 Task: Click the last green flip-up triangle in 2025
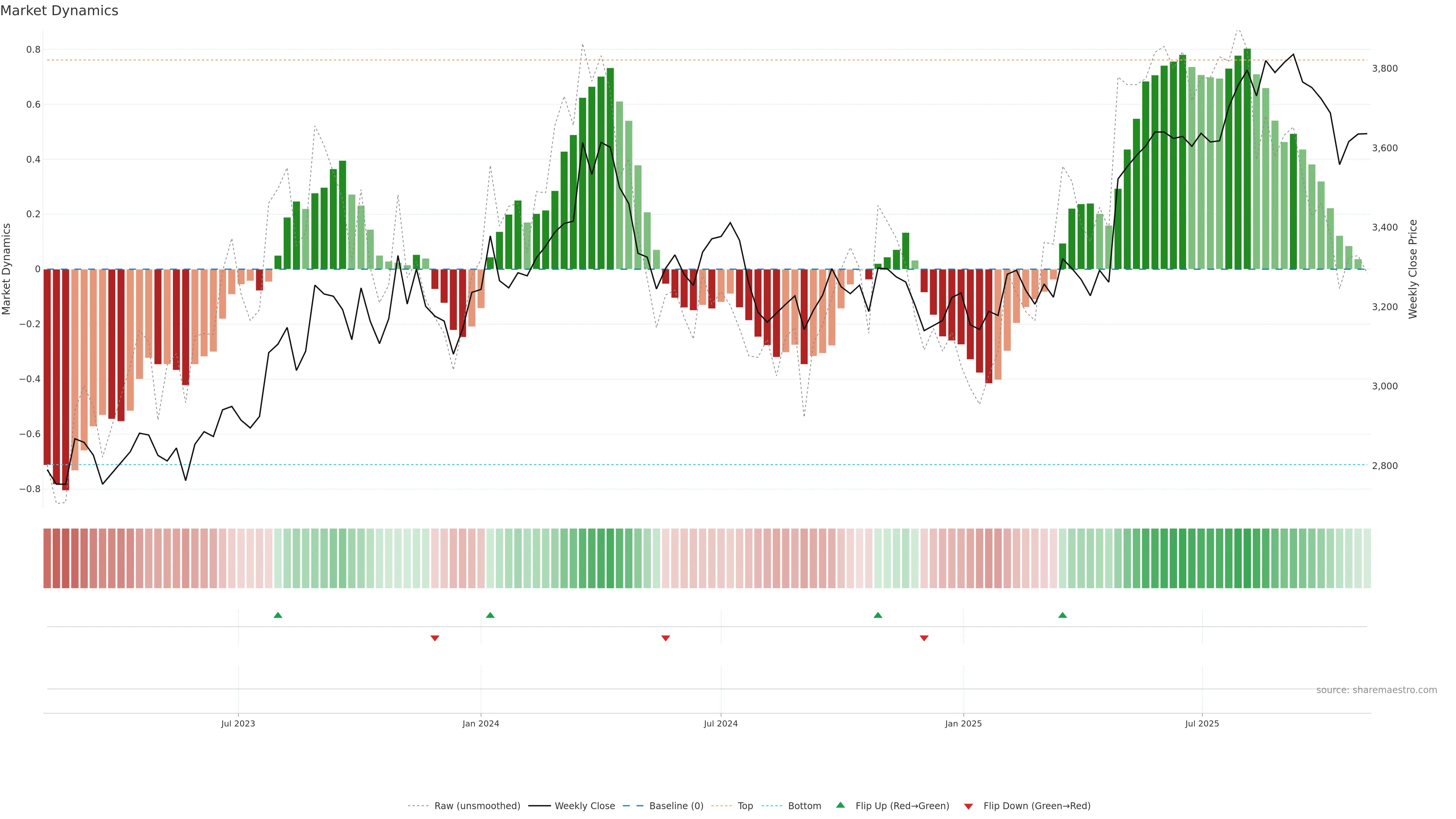[1062, 615]
